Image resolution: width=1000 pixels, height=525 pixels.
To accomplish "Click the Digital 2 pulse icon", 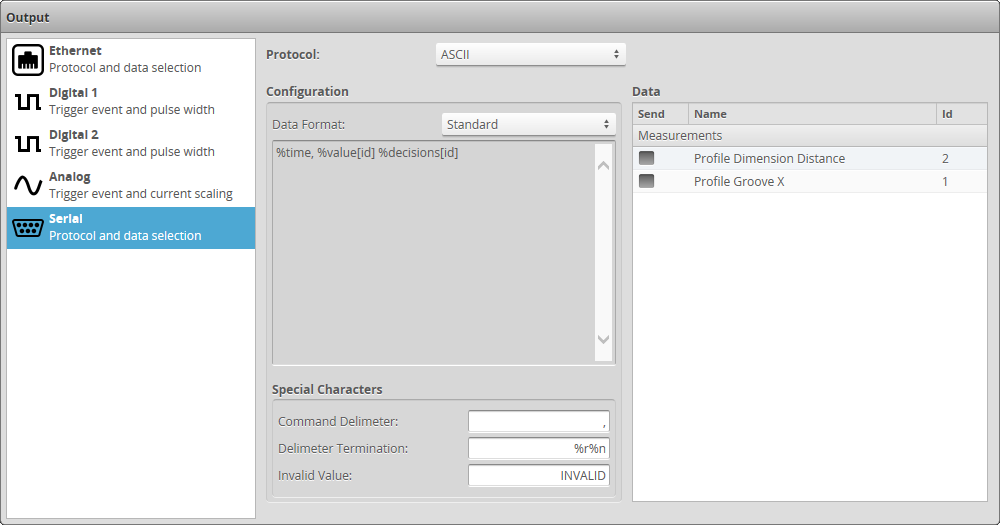I will 28,144.
